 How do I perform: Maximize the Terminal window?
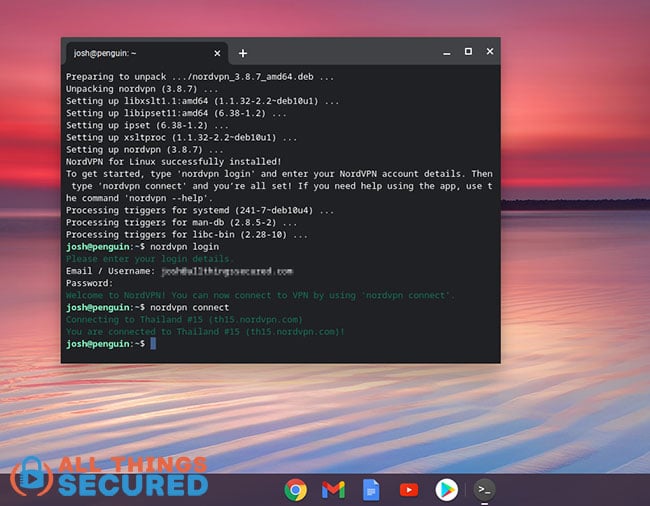click(468, 51)
